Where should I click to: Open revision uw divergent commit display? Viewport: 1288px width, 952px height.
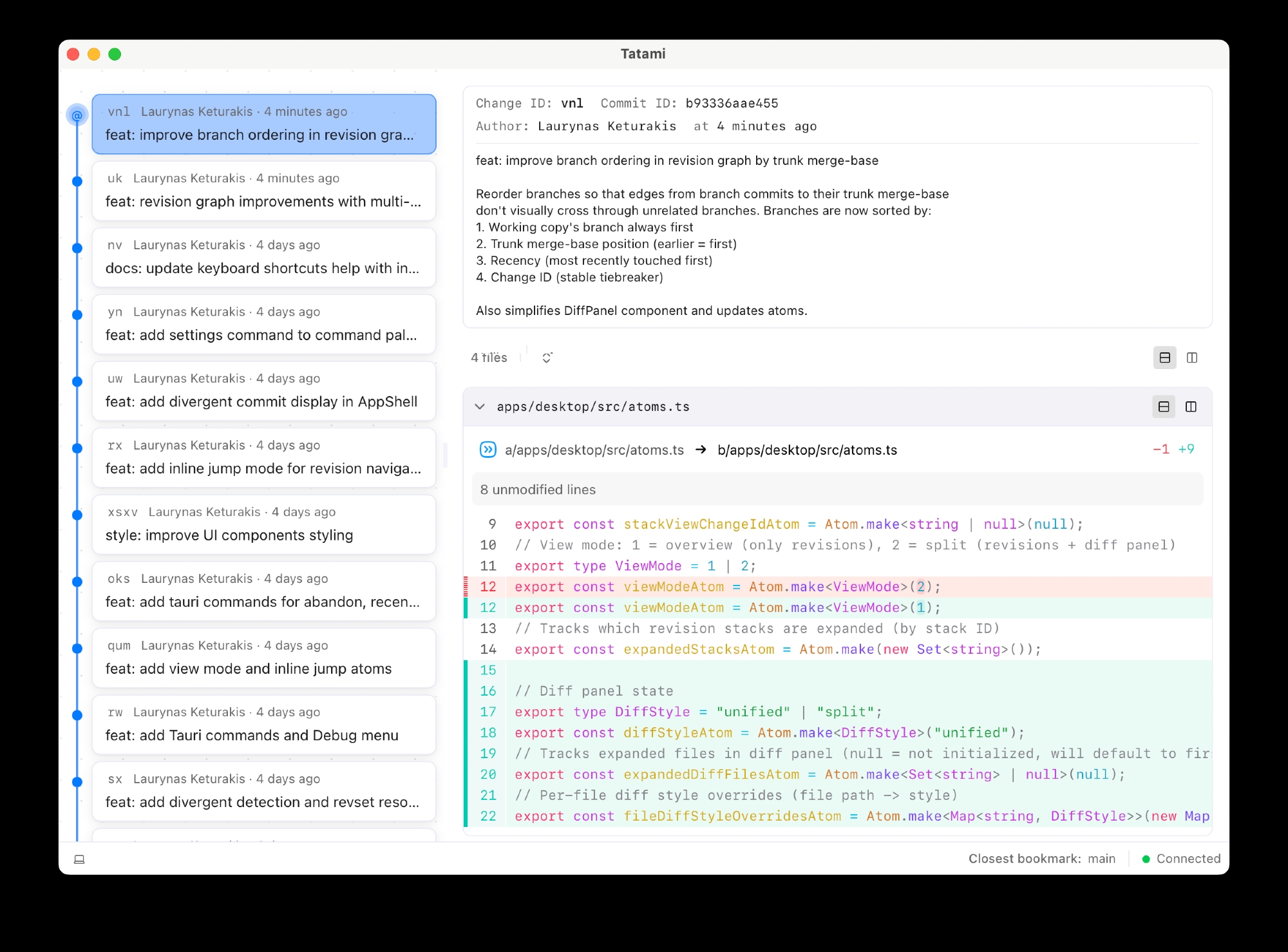pos(264,391)
